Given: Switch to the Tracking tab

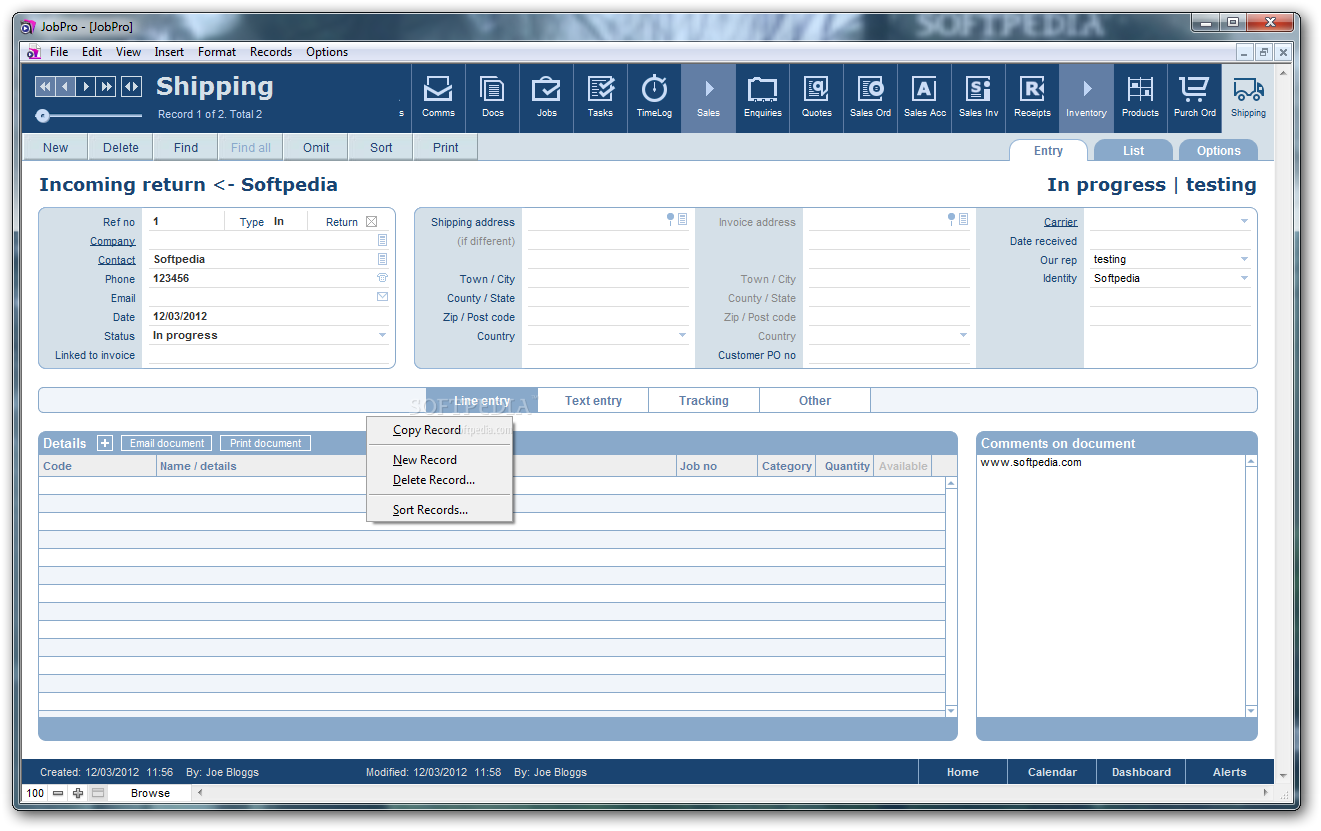Looking at the screenshot, I should point(704,400).
